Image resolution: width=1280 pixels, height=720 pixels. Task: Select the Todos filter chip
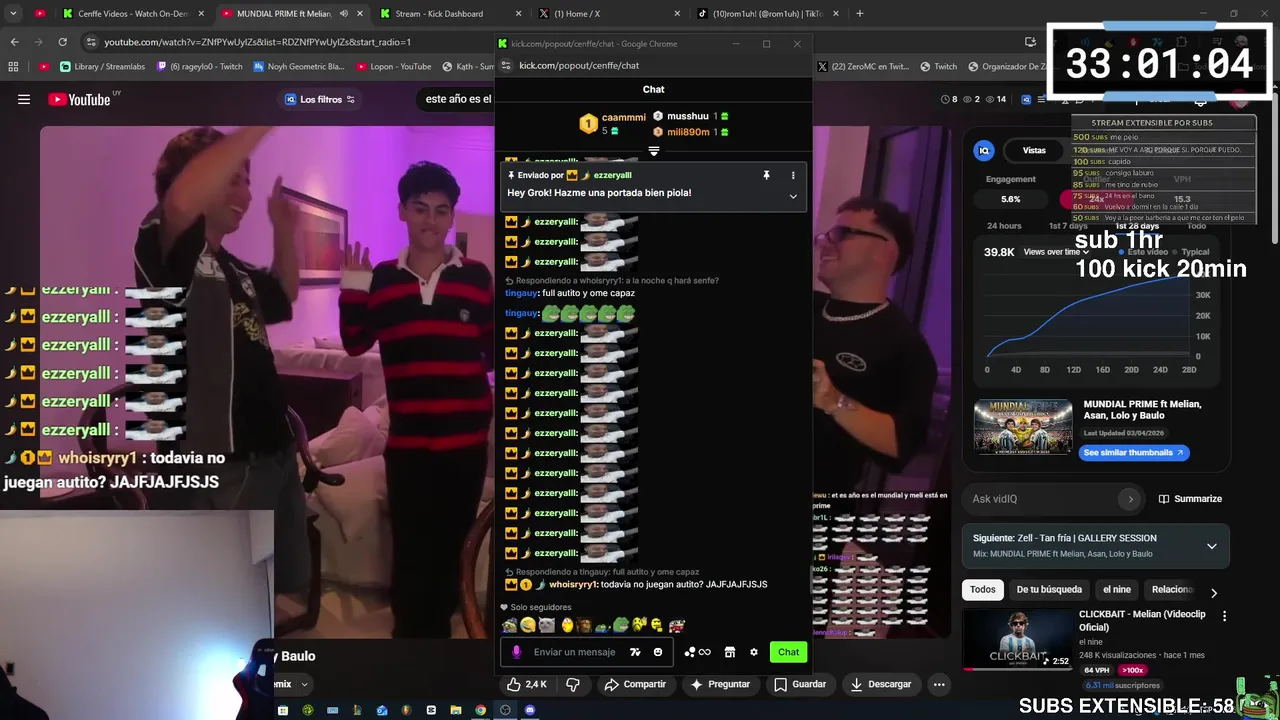click(983, 590)
